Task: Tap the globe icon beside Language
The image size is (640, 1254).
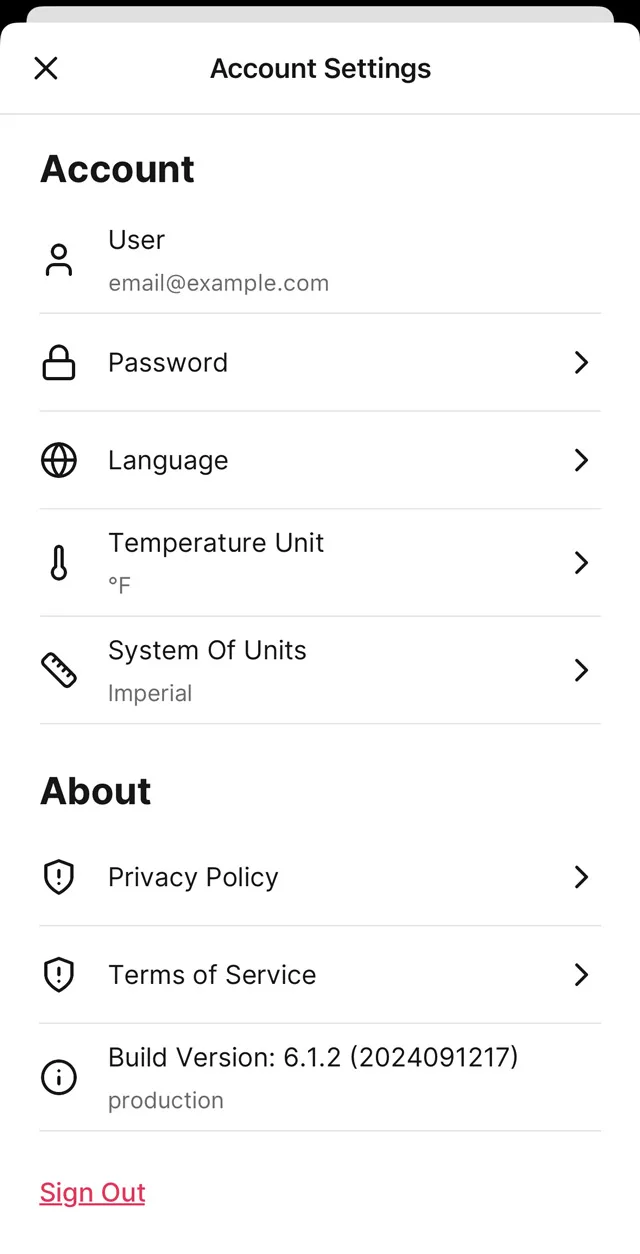Action: coord(59,460)
